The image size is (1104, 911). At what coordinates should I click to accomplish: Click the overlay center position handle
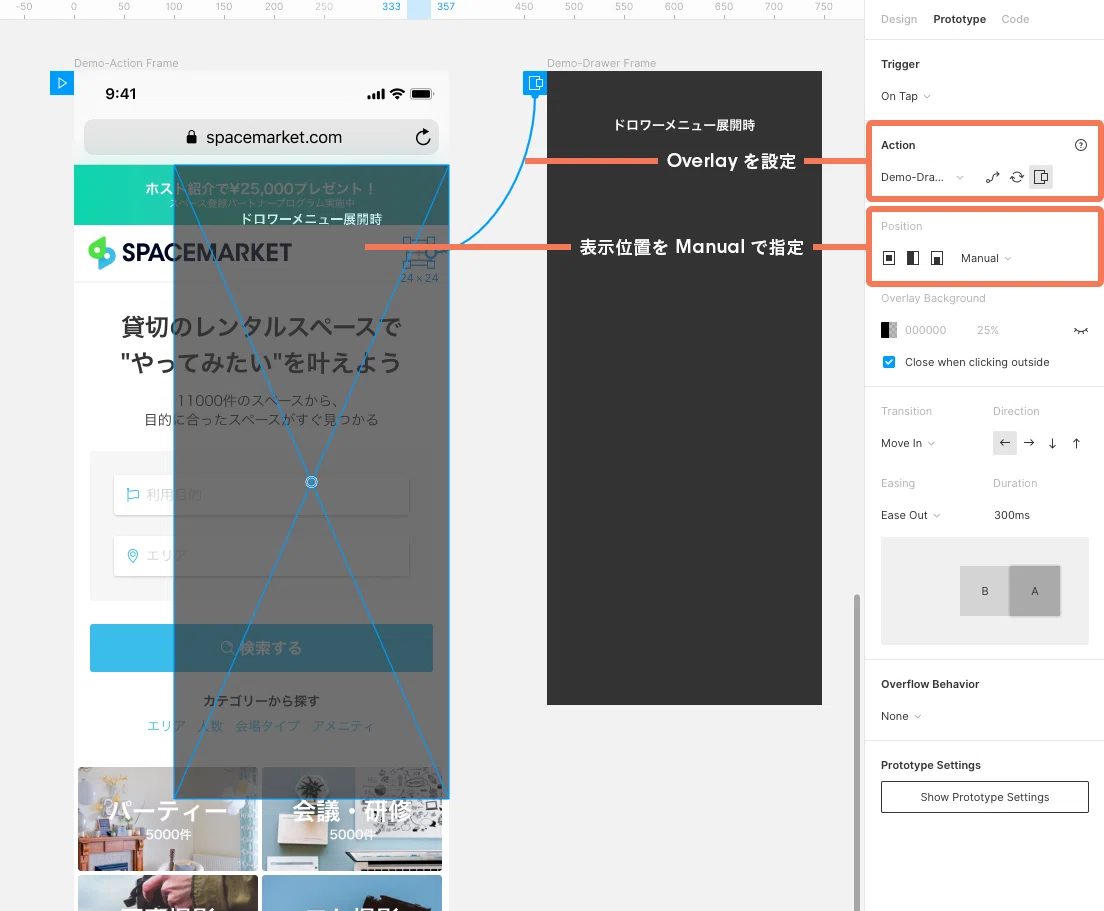pyautogui.click(x=311, y=482)
